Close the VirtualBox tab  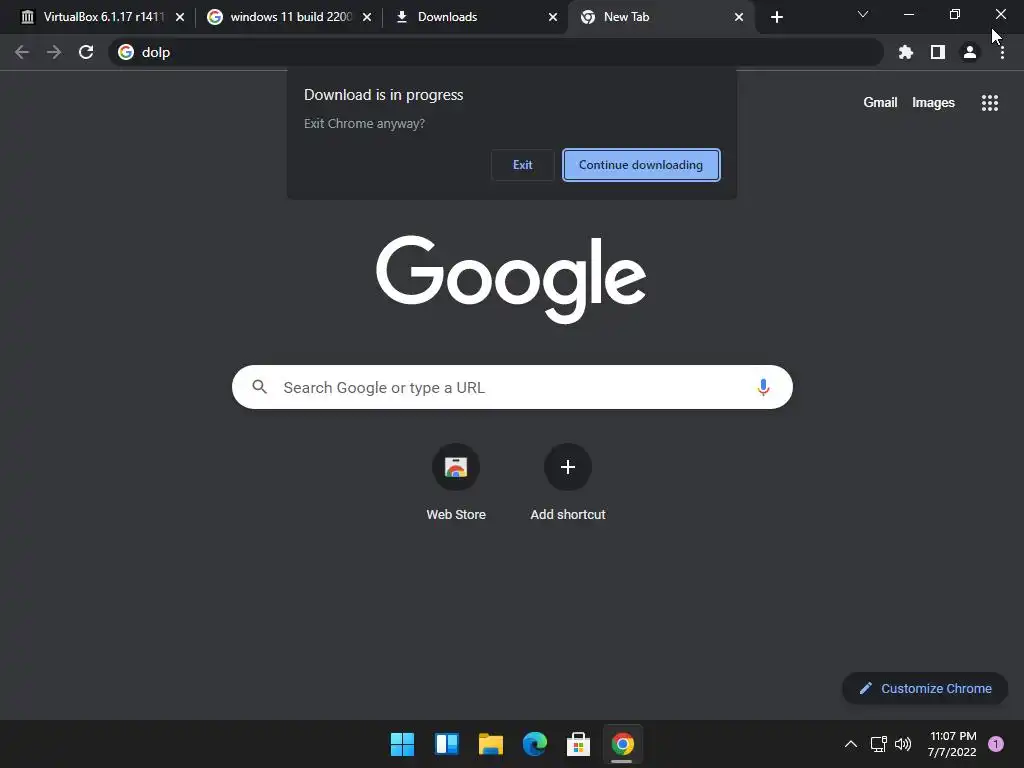(x=180, y=17)
